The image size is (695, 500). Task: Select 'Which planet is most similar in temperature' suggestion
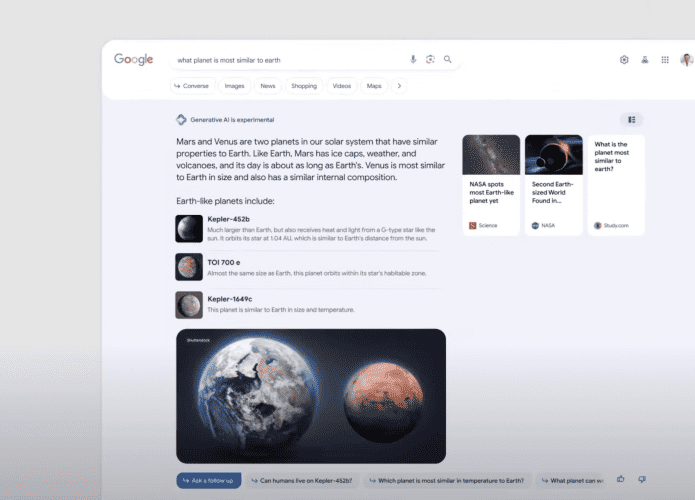pyautogui.click(x=447, y=480)
